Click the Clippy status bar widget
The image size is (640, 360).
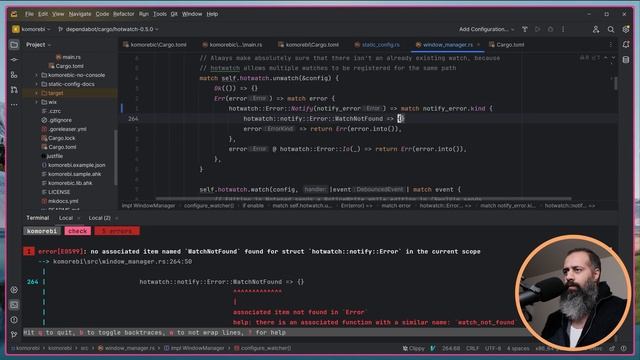click(x=413, y=348)
